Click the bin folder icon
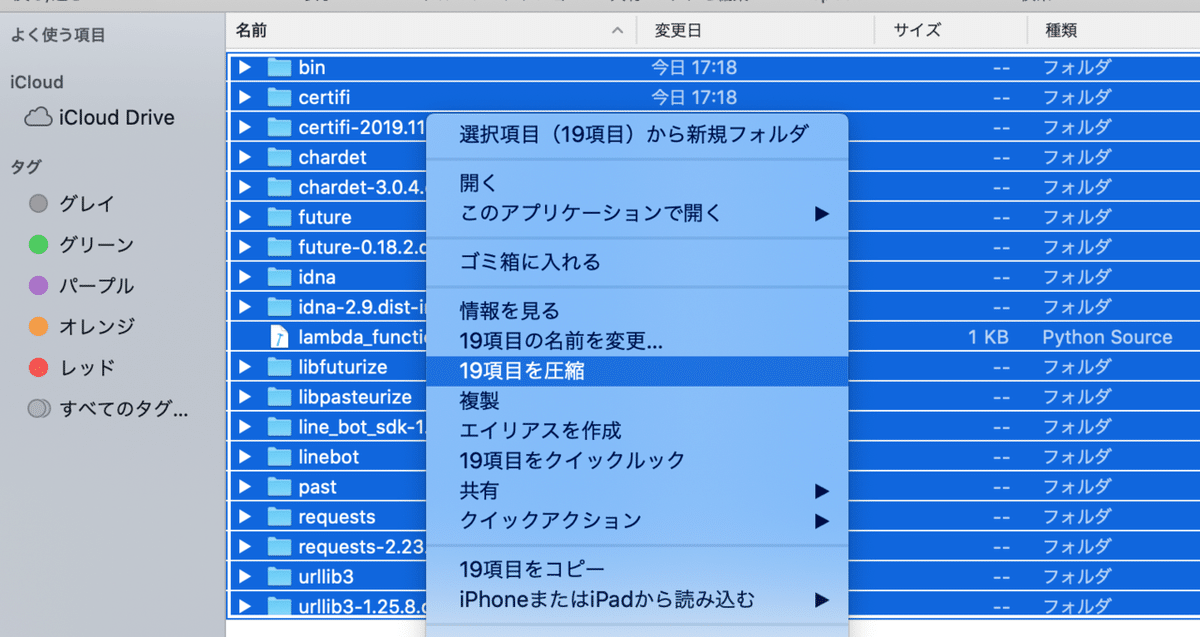 (x=280, y=67)
